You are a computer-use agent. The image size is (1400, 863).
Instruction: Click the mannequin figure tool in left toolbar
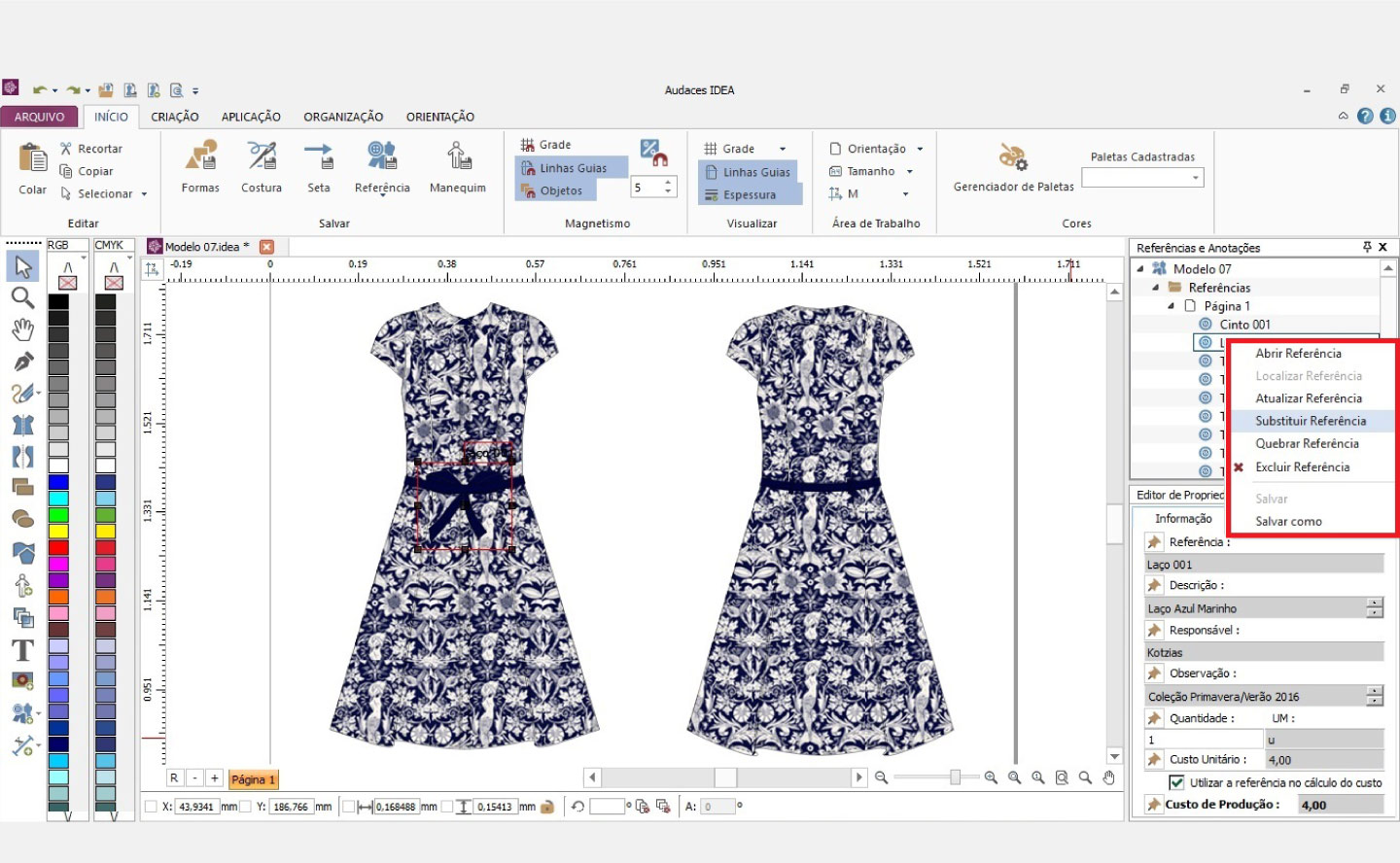tap(23, 585)
